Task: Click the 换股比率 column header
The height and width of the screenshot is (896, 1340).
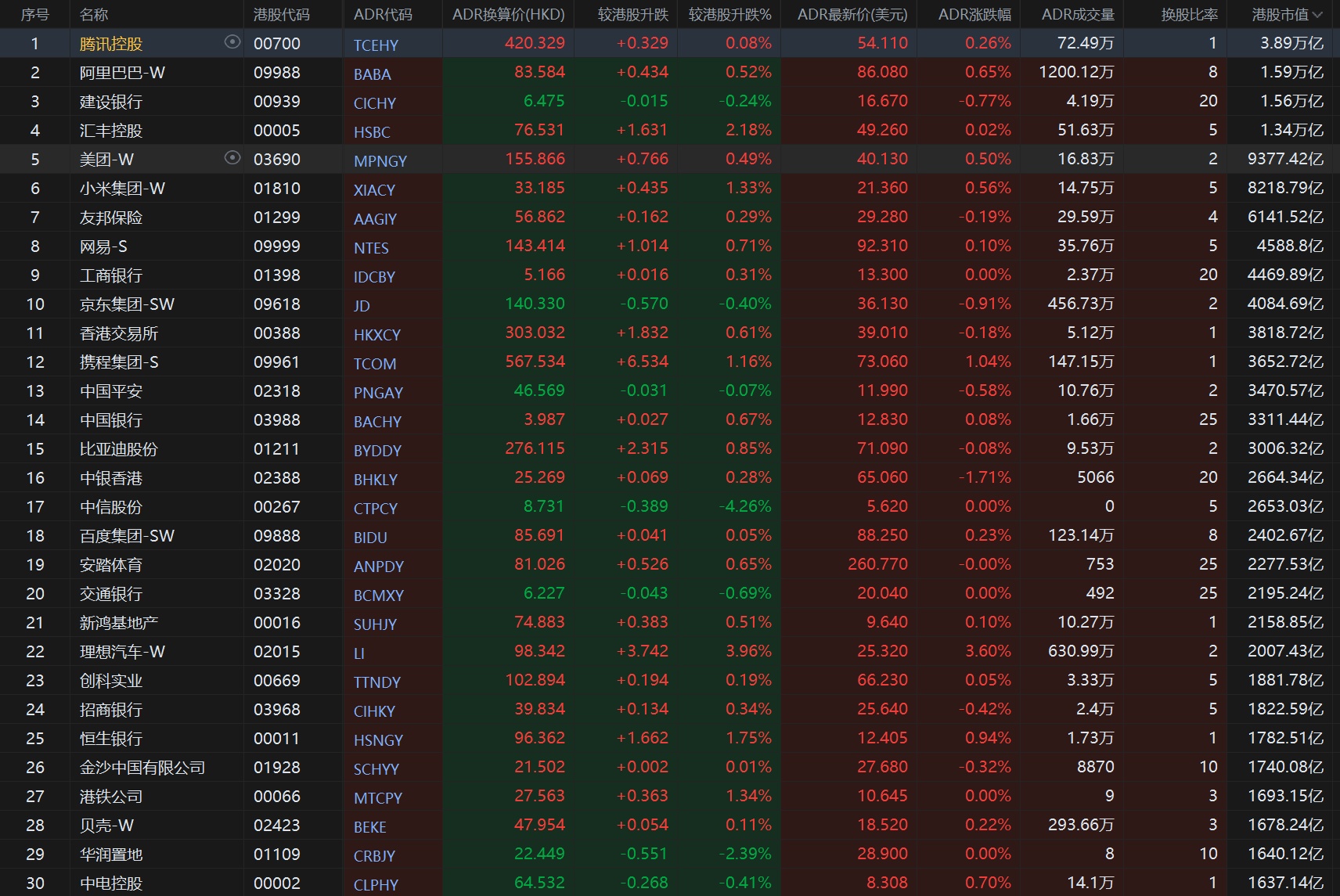Action: pos(1189,15)
